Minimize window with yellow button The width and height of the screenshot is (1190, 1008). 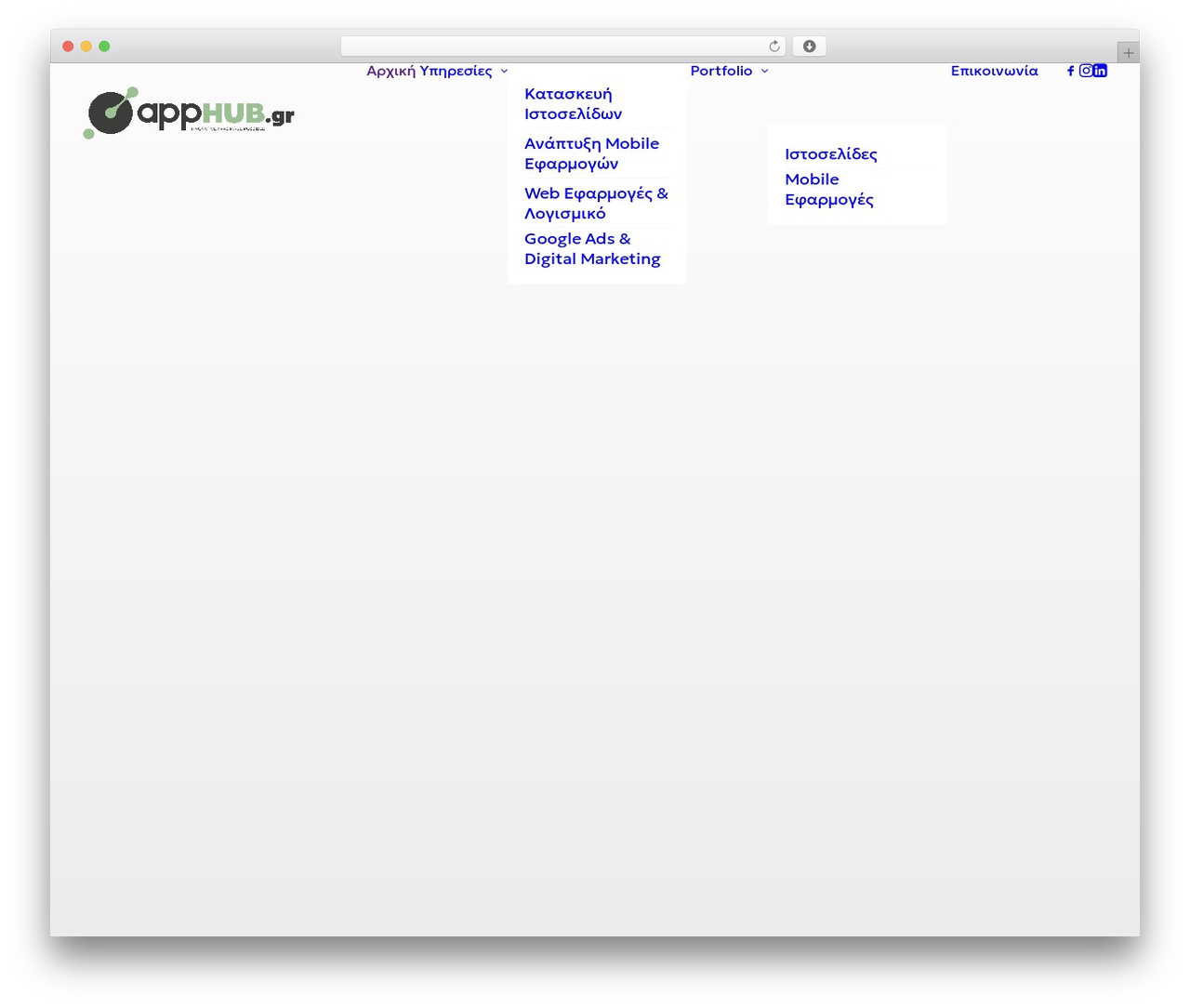click(86, 46)
